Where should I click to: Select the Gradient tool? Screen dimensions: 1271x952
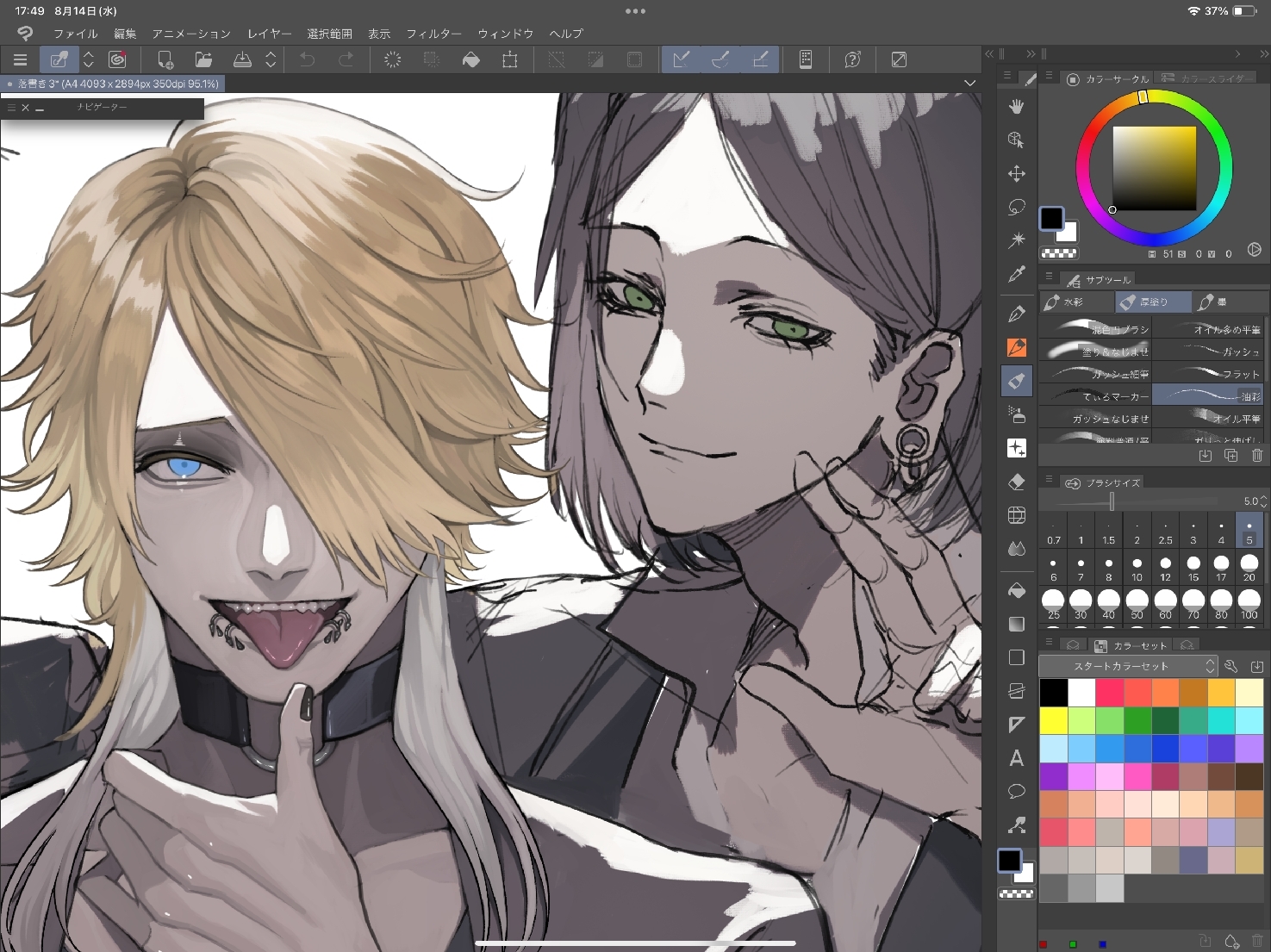pyautogui.click(x=1017, y=624)
